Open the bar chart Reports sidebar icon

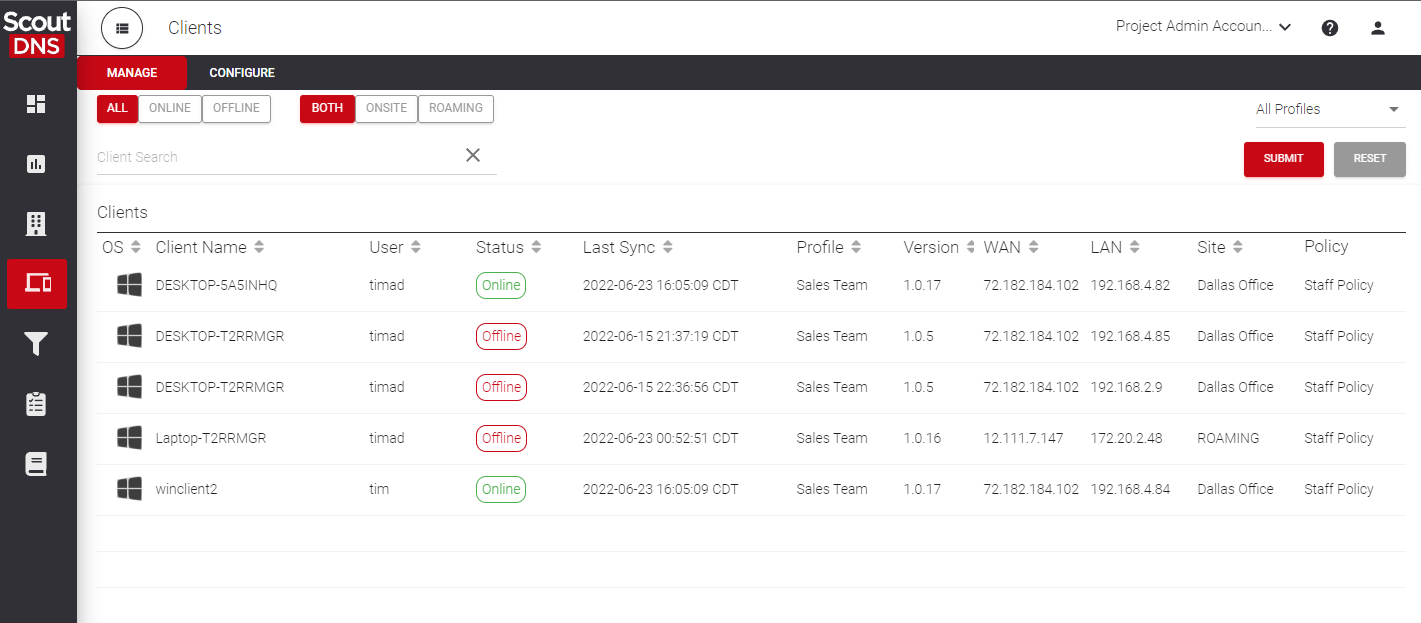(36, 164)
